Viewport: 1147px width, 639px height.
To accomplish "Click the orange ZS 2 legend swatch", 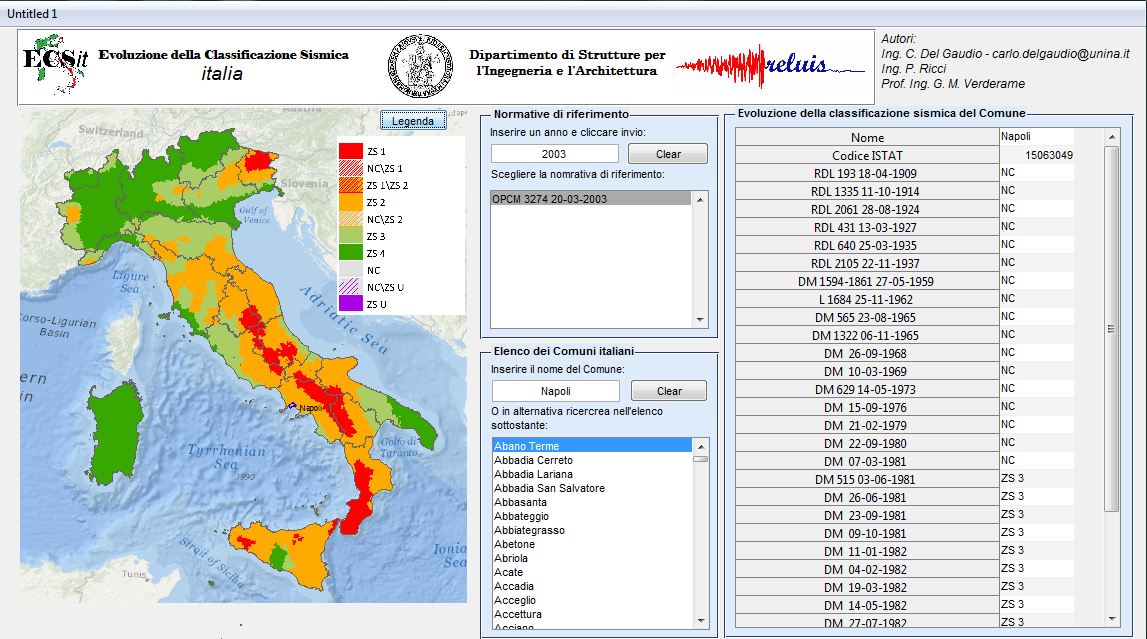I will [350, 203].
